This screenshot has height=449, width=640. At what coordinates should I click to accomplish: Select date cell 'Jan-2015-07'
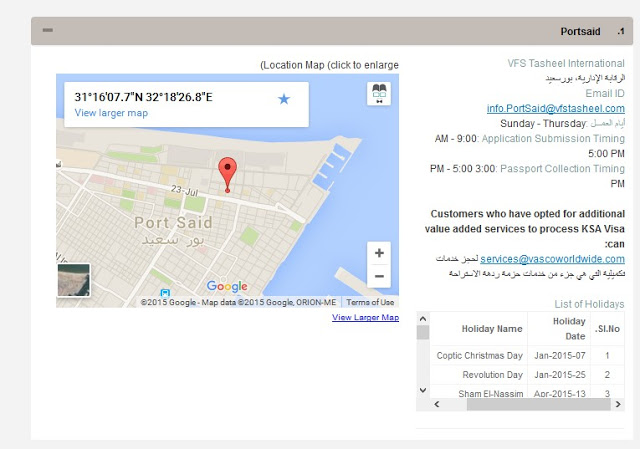point(560,356)
